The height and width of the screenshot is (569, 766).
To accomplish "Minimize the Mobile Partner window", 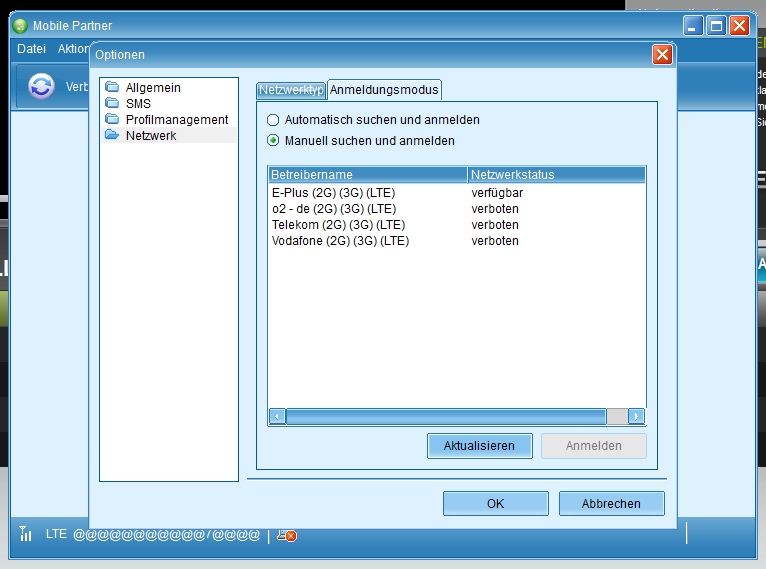I will point(693,25).
